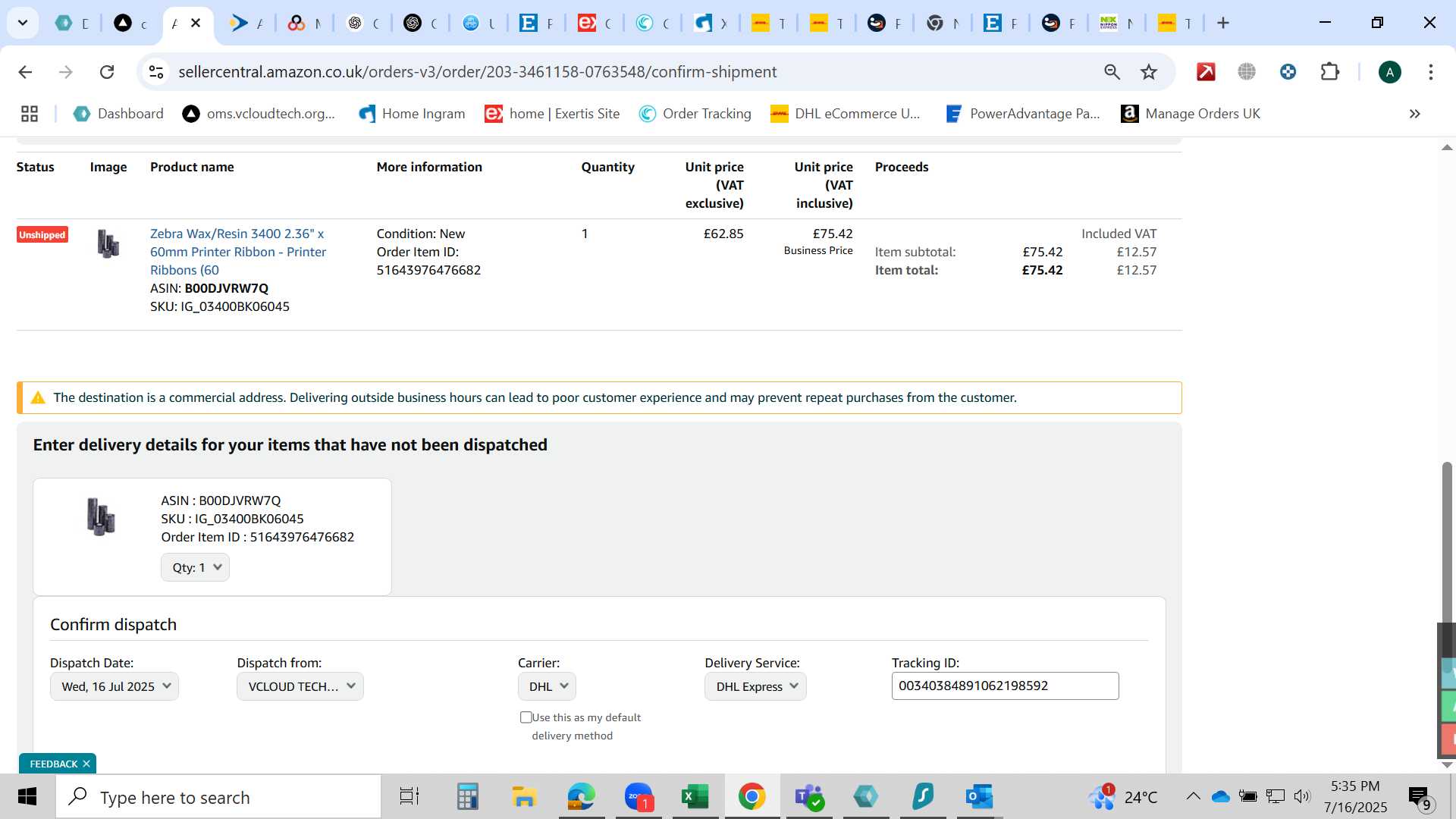Open oms.vcloudtech.org bookmark
Image resolution: width=1456 pixels, height=819 pixels.
click(259, 114)
